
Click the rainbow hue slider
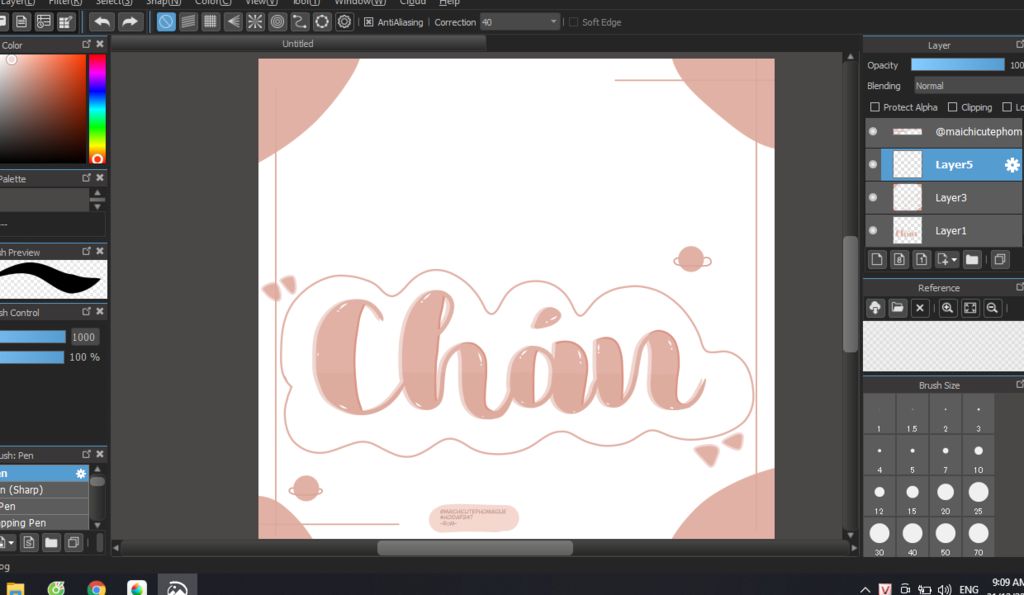pyautogui.click(x=97, y=109)
